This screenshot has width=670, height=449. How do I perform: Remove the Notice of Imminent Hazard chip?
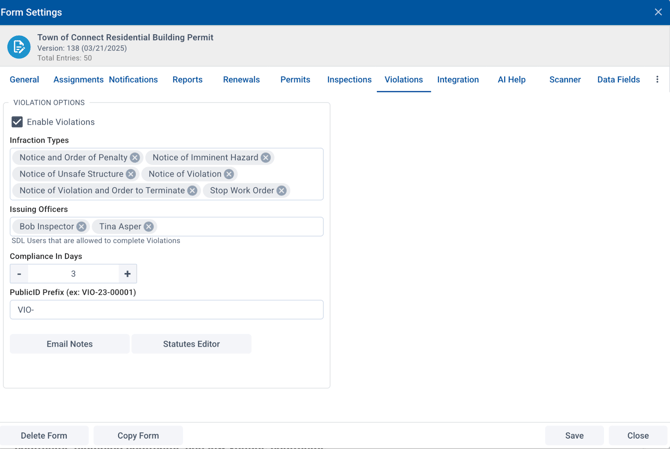point(266,158)
